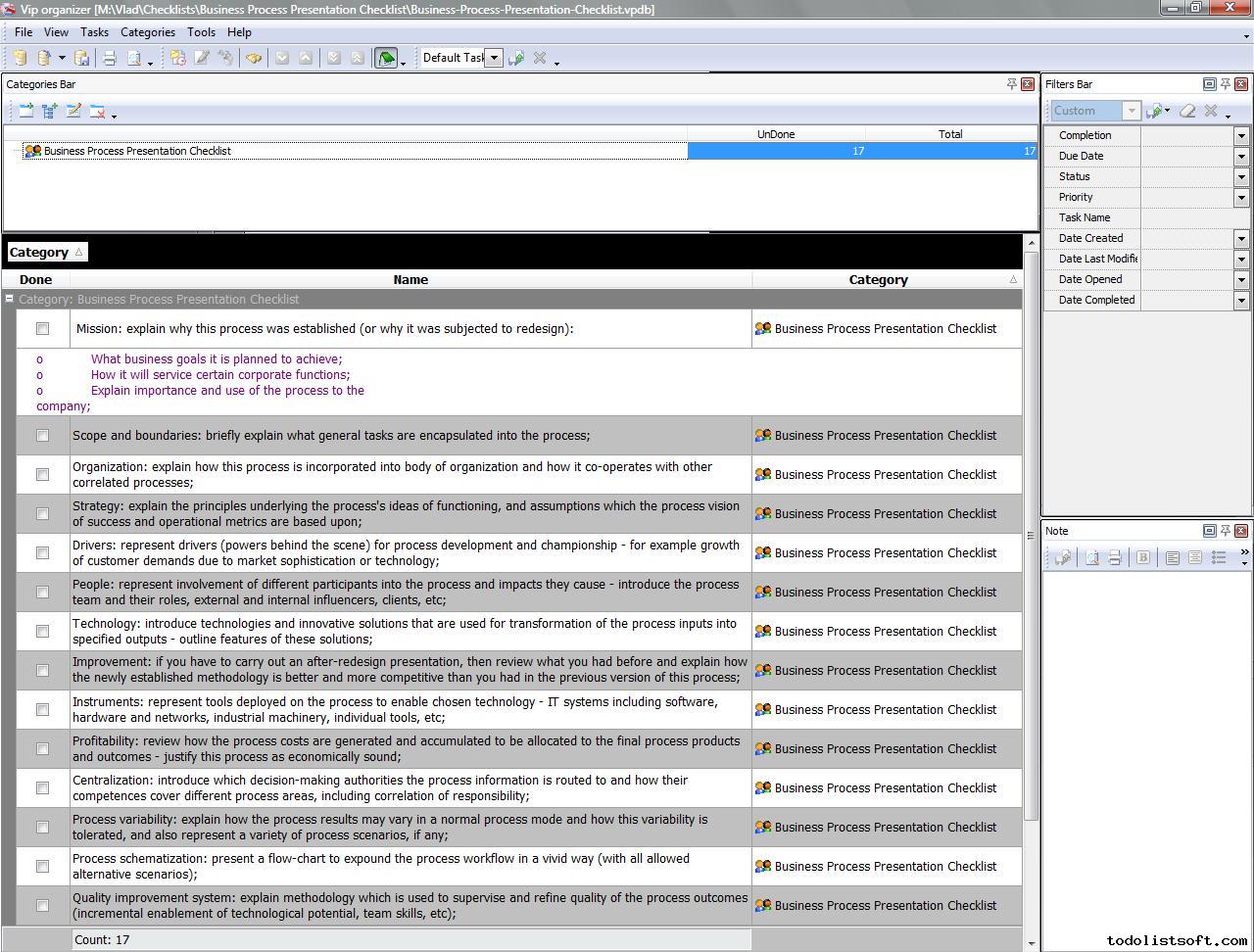This screenshot has height=952, width=1254.
Task: Open the Default Task view dropdown
Action: point(495,58)
